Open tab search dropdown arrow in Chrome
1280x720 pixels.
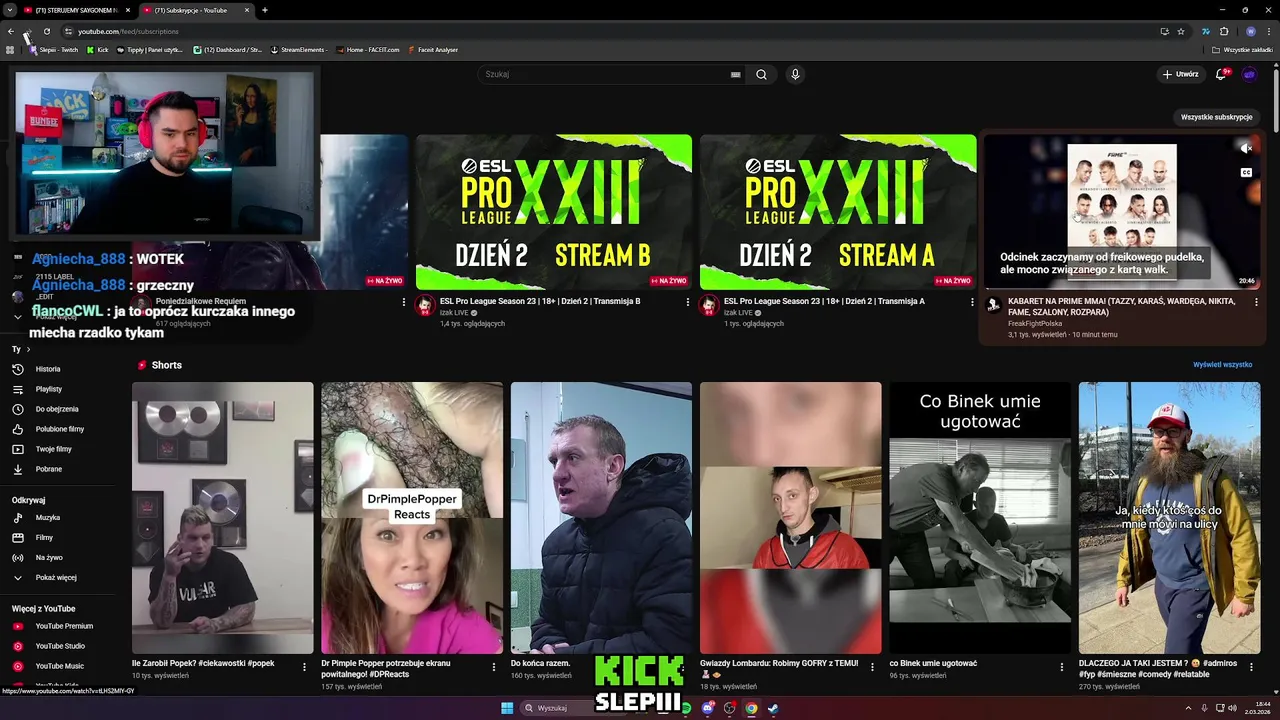tap(10, 10)
